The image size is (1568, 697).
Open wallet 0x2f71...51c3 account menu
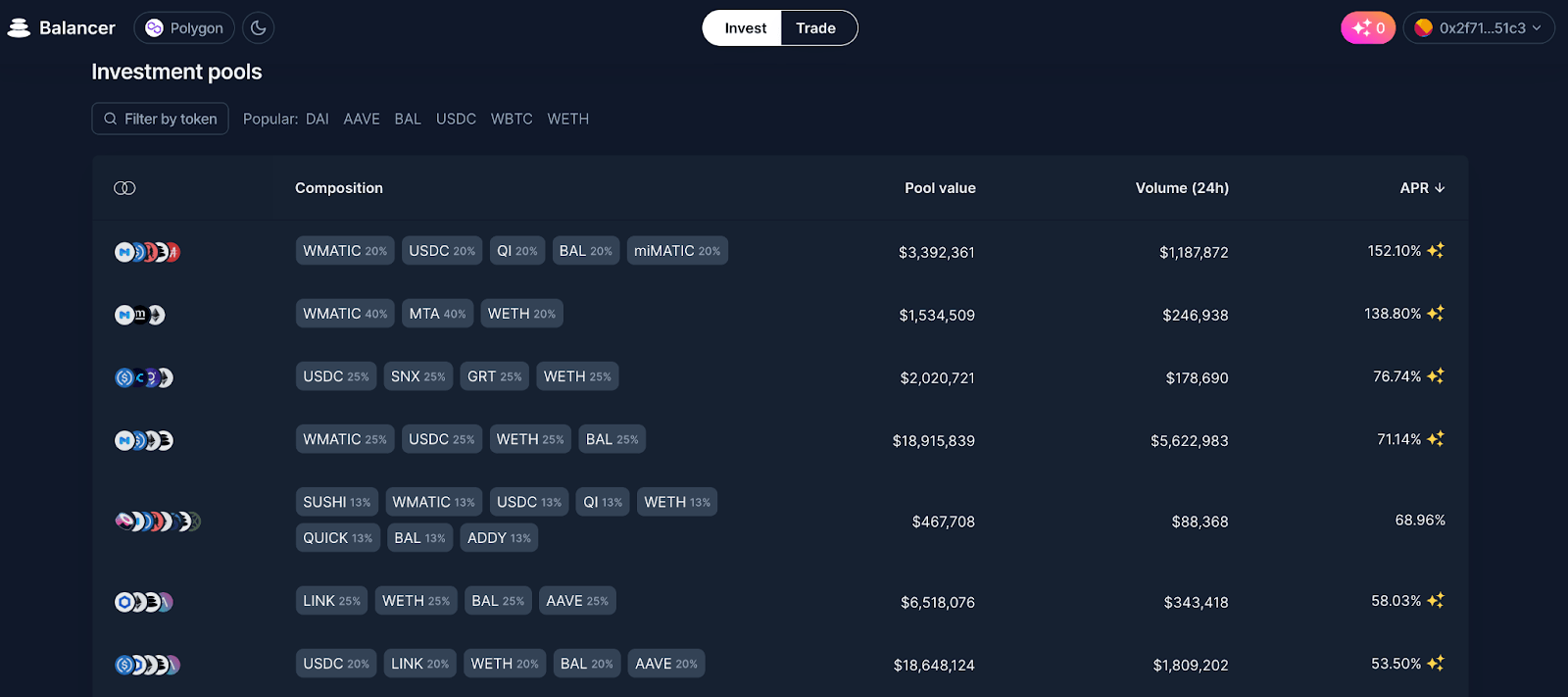coord(1479,28)
